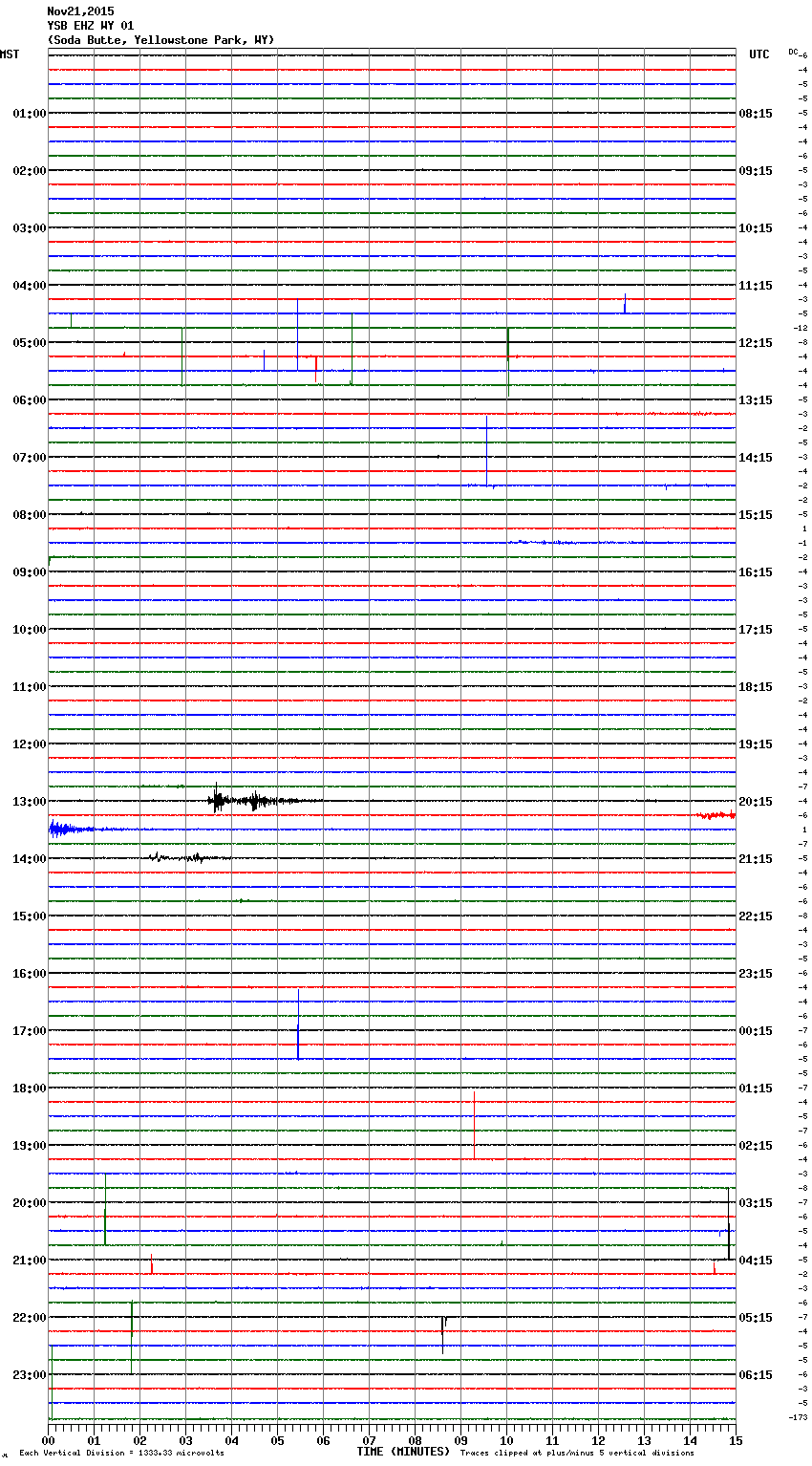Select the 16:00 MST time label
812x1466 pixels.
pos(30,974)
